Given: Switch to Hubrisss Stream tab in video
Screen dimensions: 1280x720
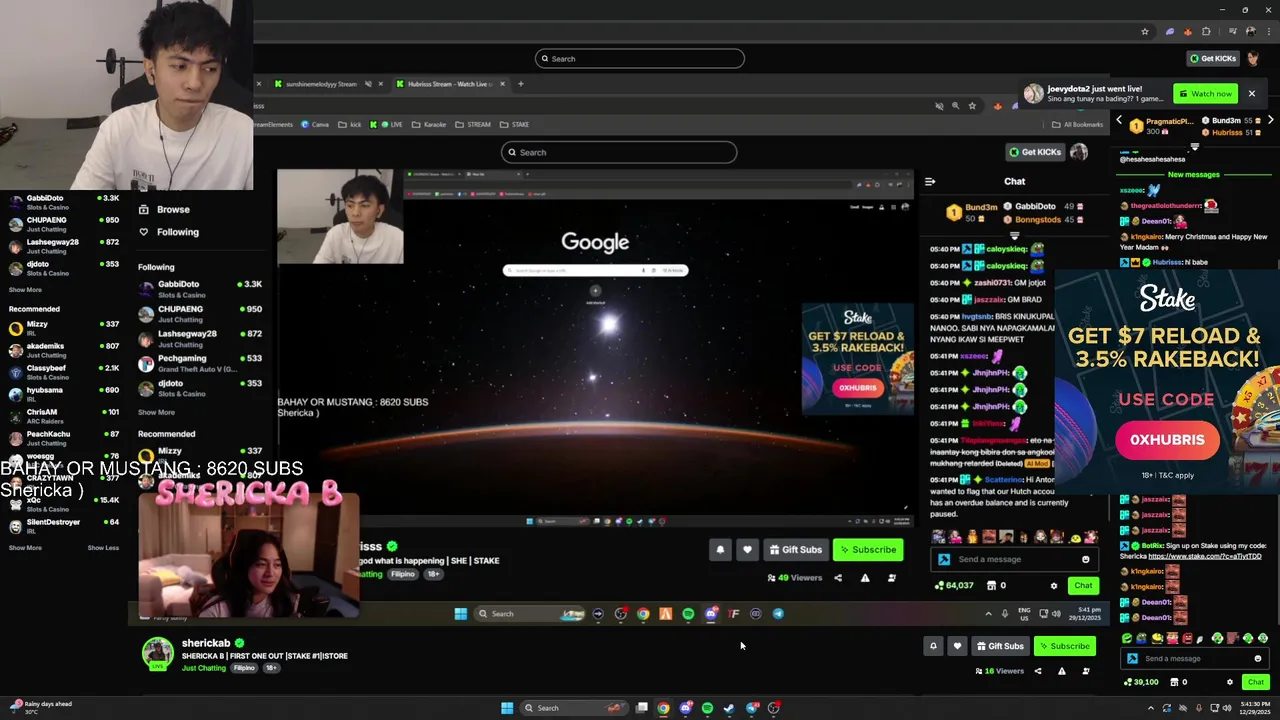Looking at the screenshot, I should (x=450, y=84).
